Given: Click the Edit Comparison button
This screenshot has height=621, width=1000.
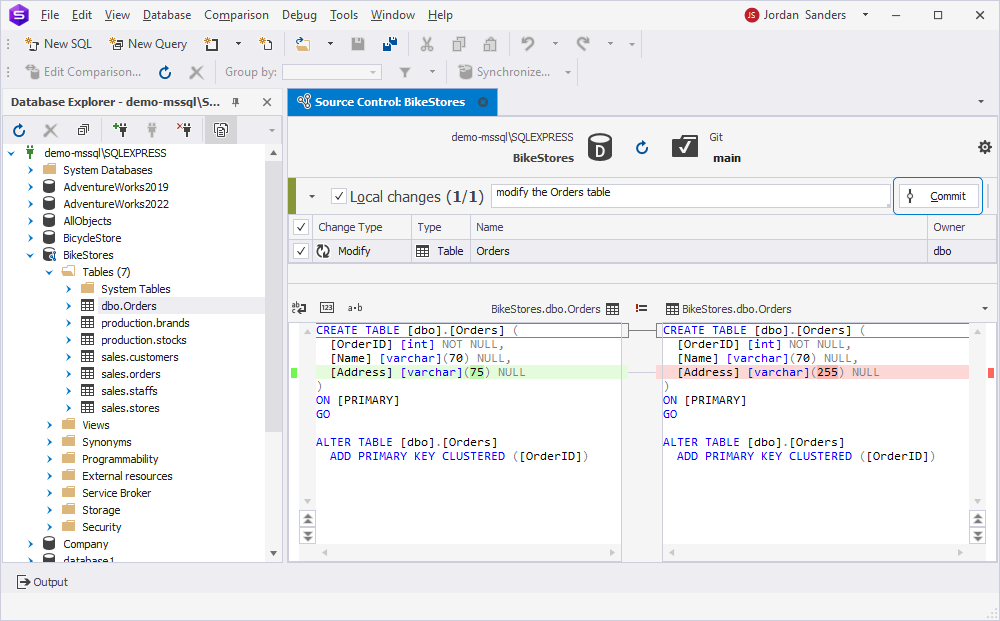Looking at the screenshot, I should (x=83, y=72).
